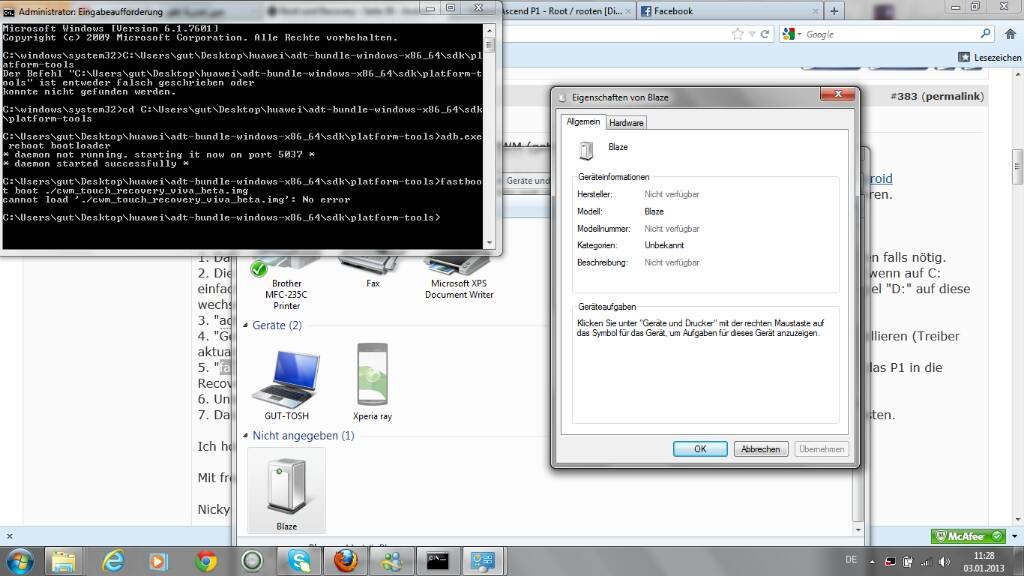Viewport: 1024px width, 576px height.
Task: Close the Ascend P1 Root tab
Action: pyautogui.click(x=628, y=11)
